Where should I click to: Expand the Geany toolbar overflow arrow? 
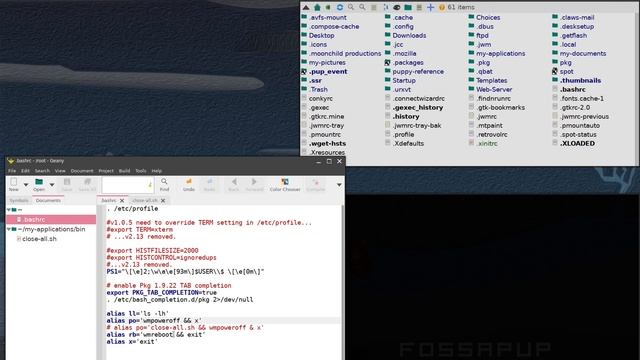coord(339,185)
